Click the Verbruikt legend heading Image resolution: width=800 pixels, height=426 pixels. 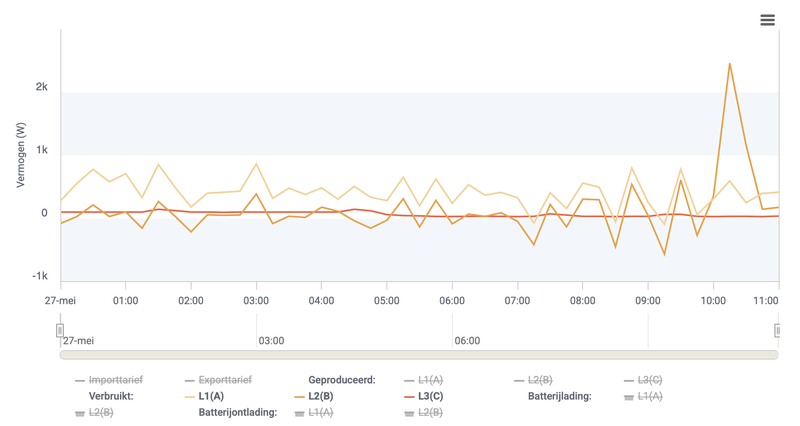[x=111, y=396]
